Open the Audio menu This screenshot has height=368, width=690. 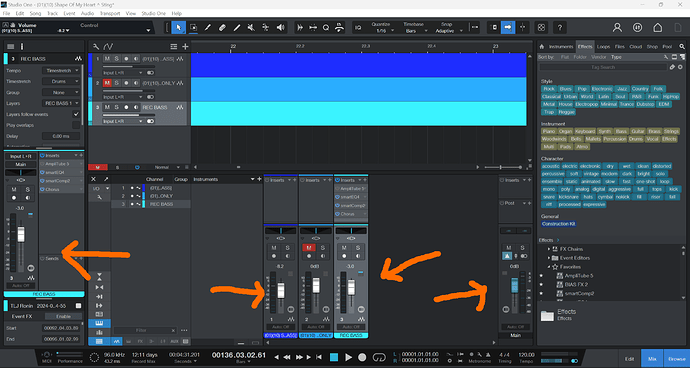click(x=87, y=14)
